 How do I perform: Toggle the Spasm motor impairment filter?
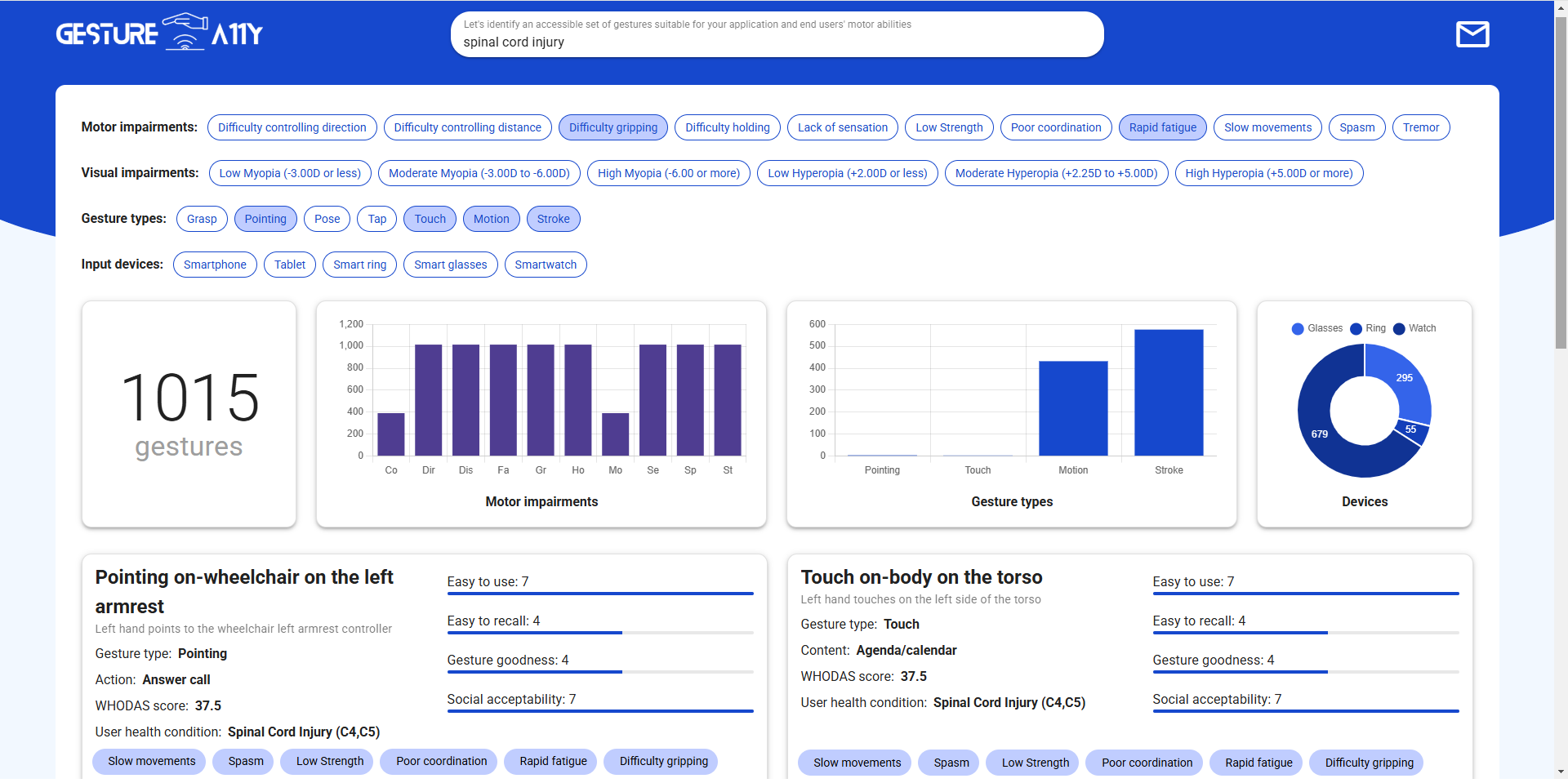pyautogui.click(x=1357, y=127)
